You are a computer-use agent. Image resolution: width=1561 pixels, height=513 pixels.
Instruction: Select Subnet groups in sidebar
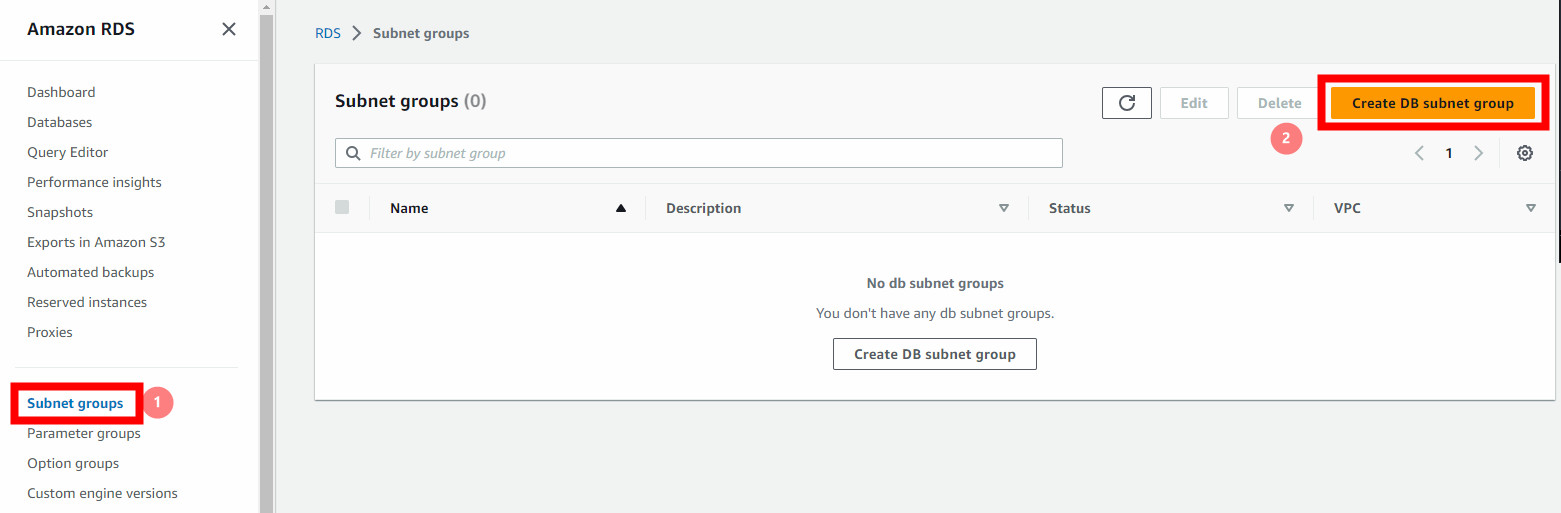coord(75,403)
